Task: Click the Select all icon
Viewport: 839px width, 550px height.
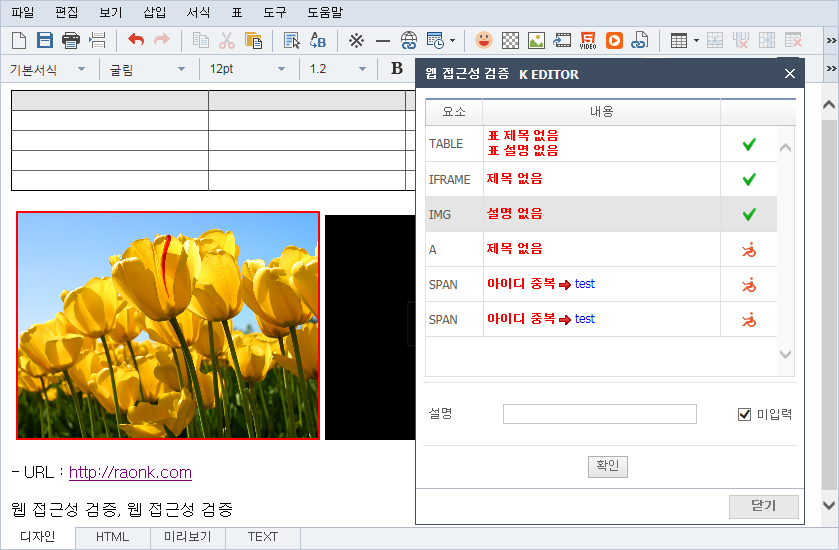Action: click(x=292, y=40)
